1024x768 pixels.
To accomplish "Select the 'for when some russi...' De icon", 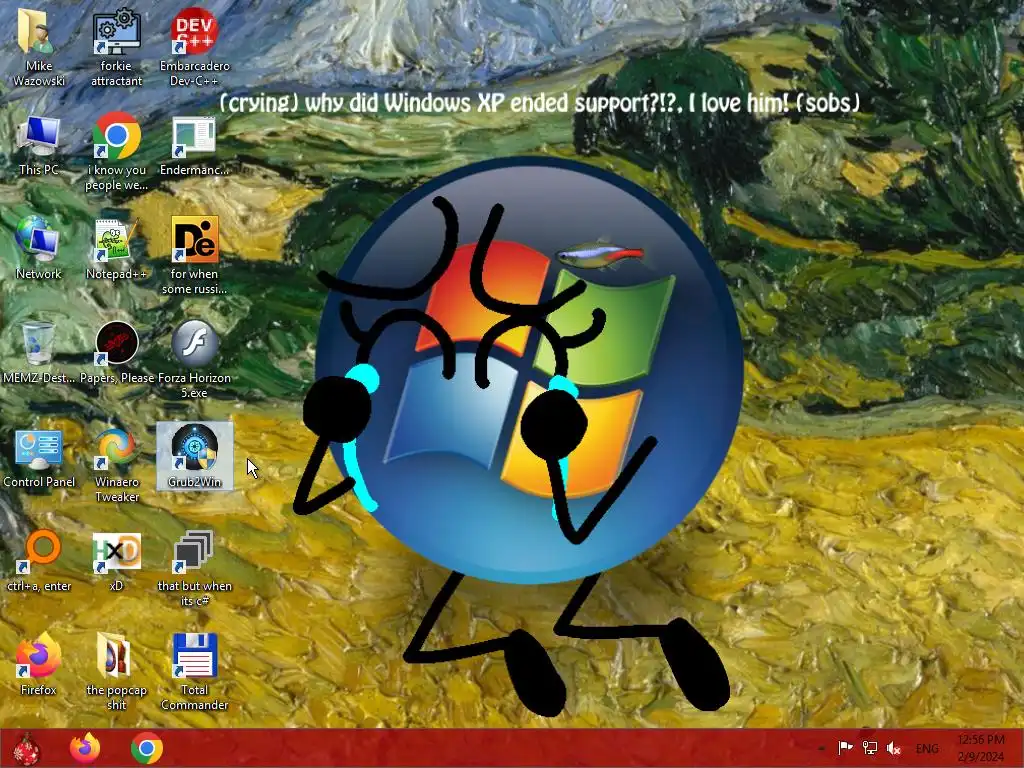I will (195, 256).
